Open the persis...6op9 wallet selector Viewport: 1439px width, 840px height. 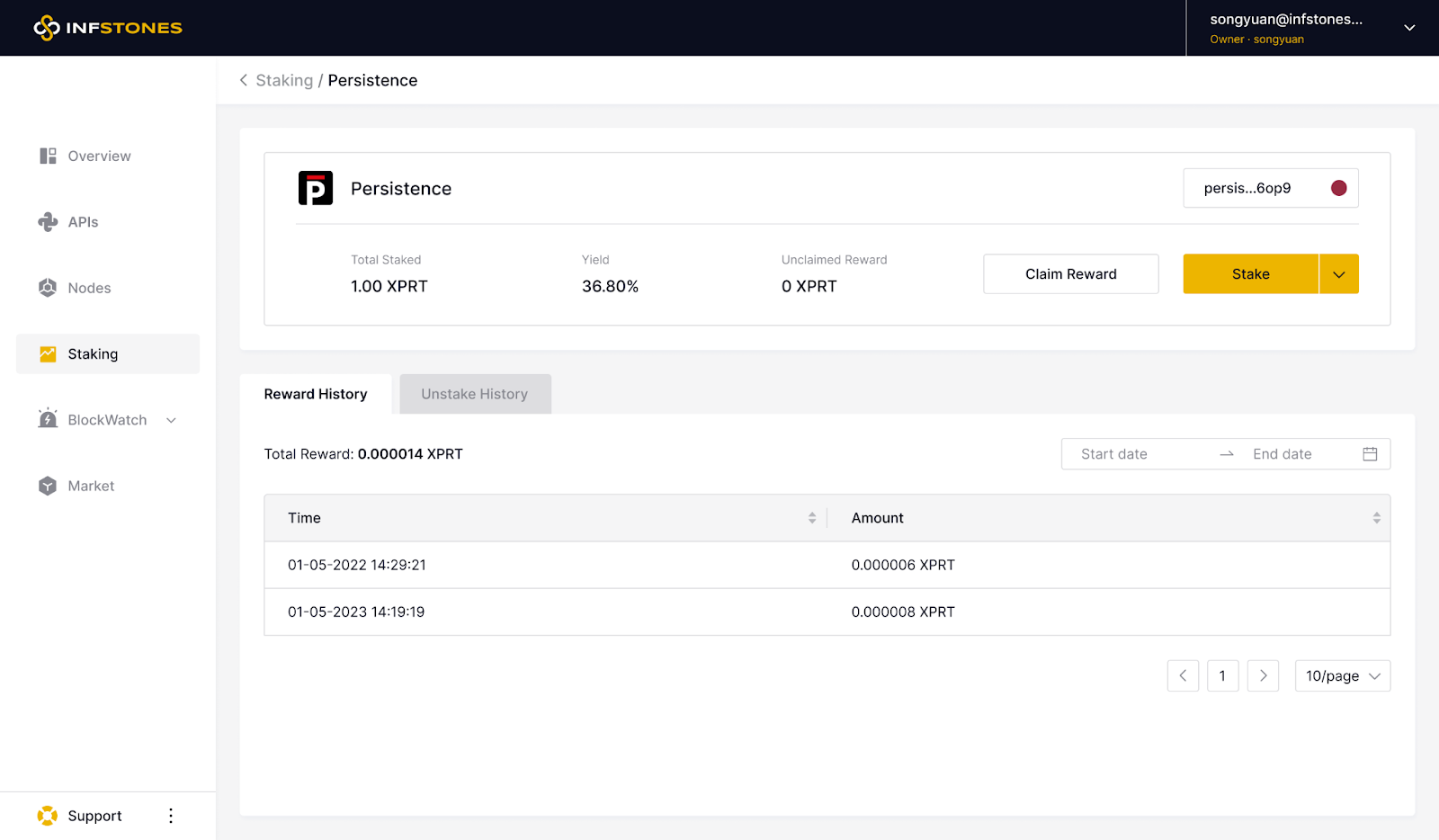[1271, 188]
